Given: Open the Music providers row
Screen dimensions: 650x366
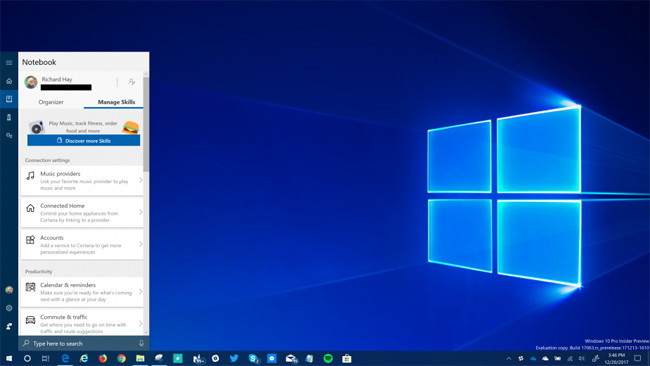Looking at the screenshot, I should pos(82,180).
